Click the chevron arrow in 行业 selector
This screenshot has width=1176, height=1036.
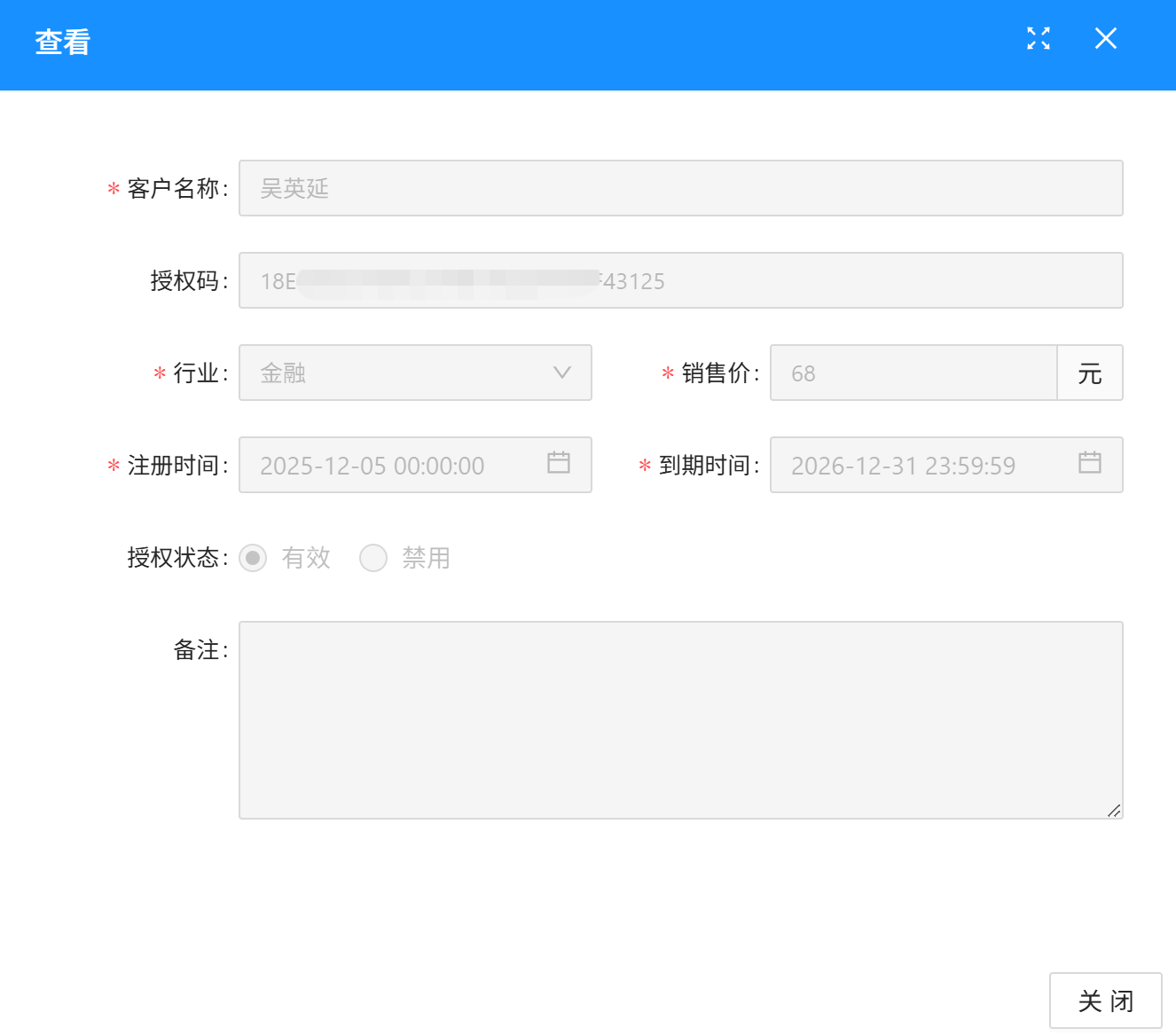pos(561,373)
